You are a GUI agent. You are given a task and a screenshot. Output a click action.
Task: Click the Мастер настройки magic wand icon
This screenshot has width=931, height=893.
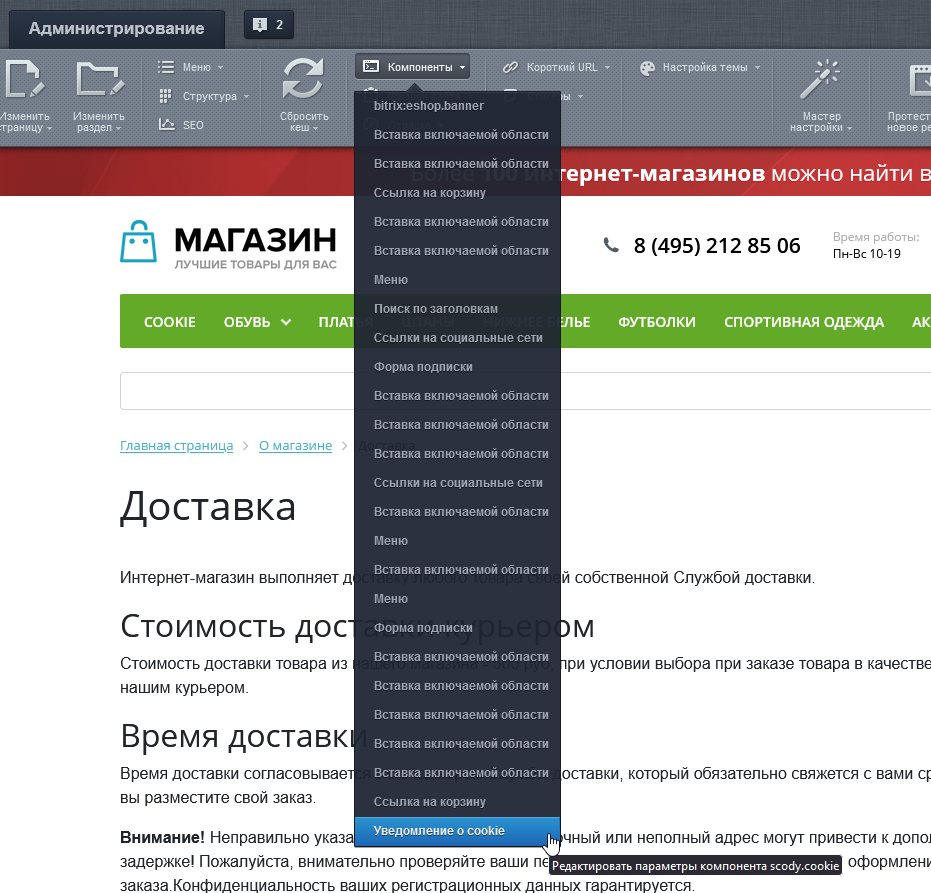coord(821,78)
